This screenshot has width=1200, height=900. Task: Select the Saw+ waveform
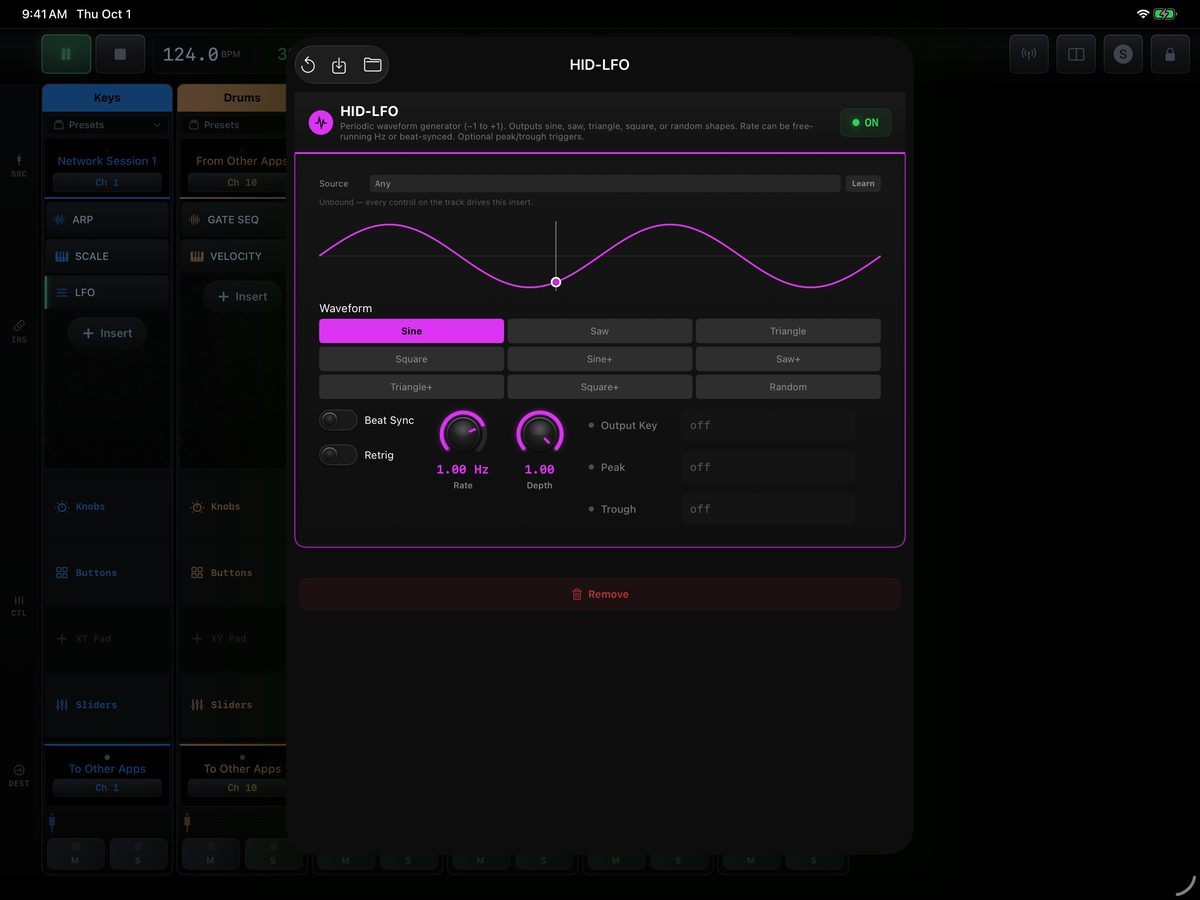[x=788, y=359]
